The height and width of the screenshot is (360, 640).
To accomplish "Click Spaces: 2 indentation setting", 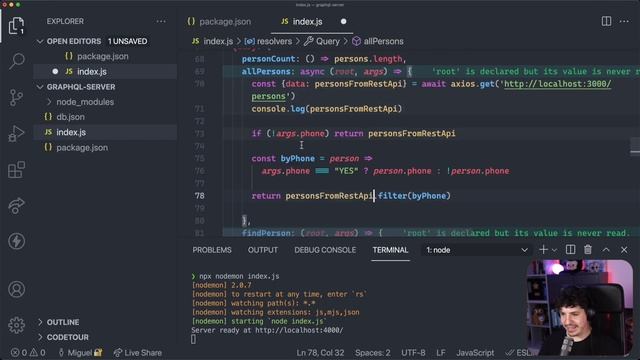I will (x=372, y=352).
